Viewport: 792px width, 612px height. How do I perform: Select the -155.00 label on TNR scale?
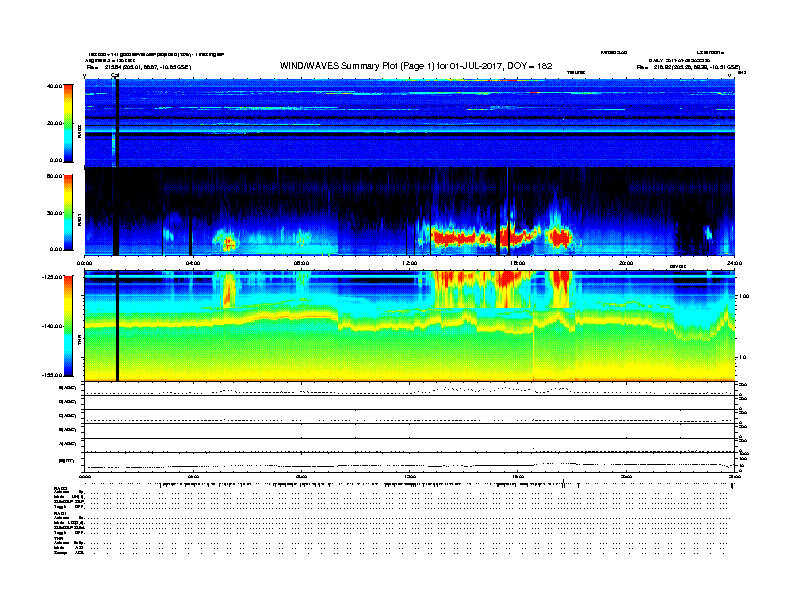point(52,375)
